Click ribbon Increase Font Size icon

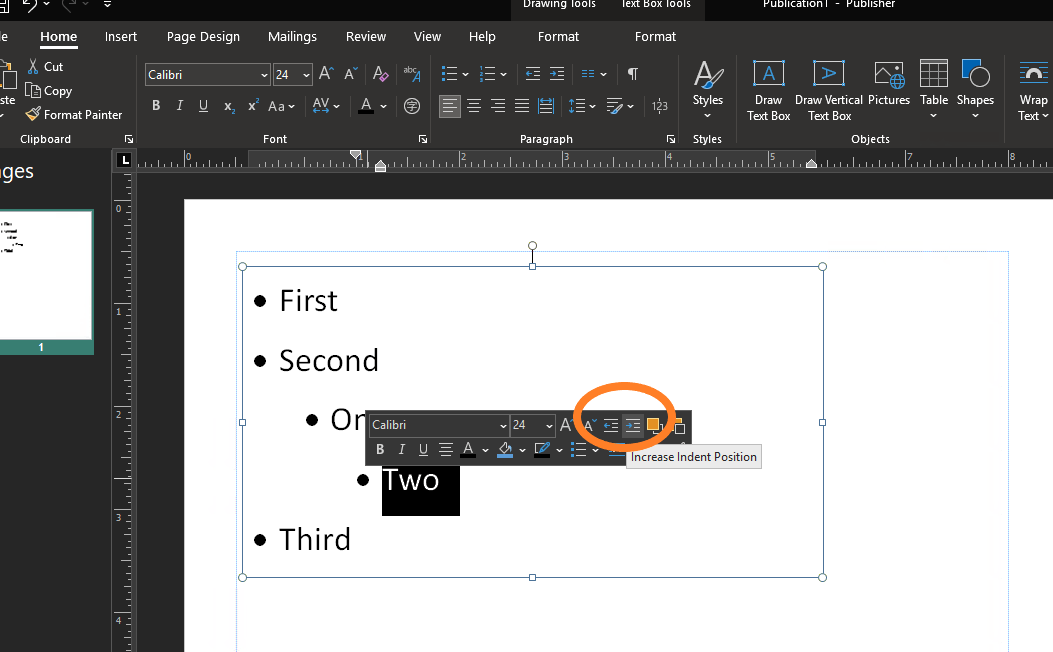(x=326, y=73)
